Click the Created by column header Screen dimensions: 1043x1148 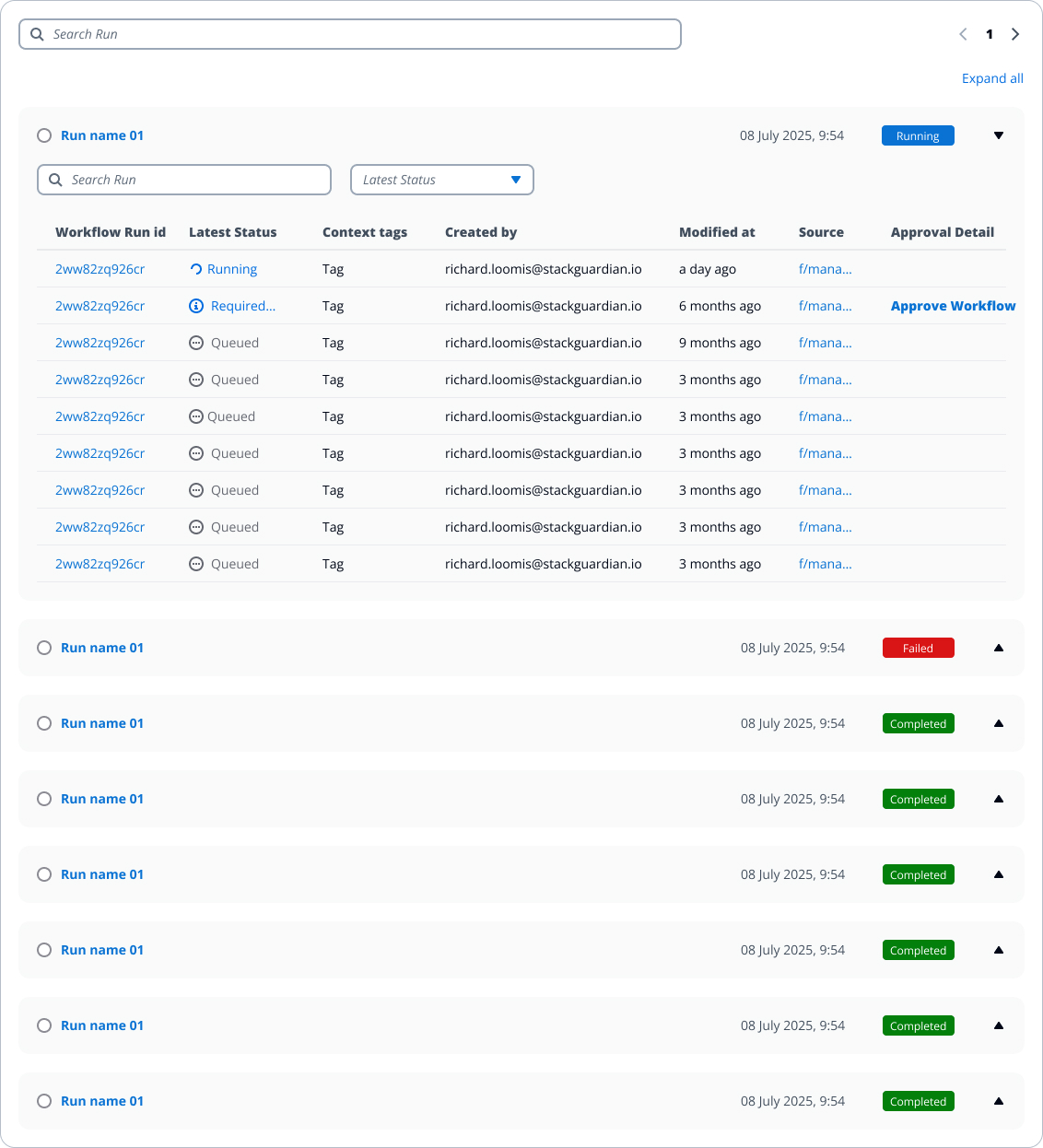(481, 232)
